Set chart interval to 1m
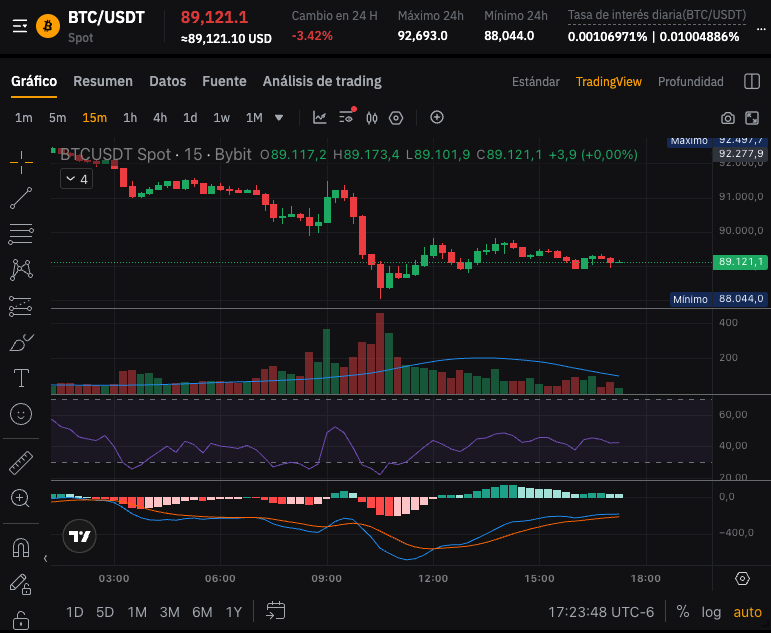The width and height of the screenshot is (771, 633). click(24, 118)
